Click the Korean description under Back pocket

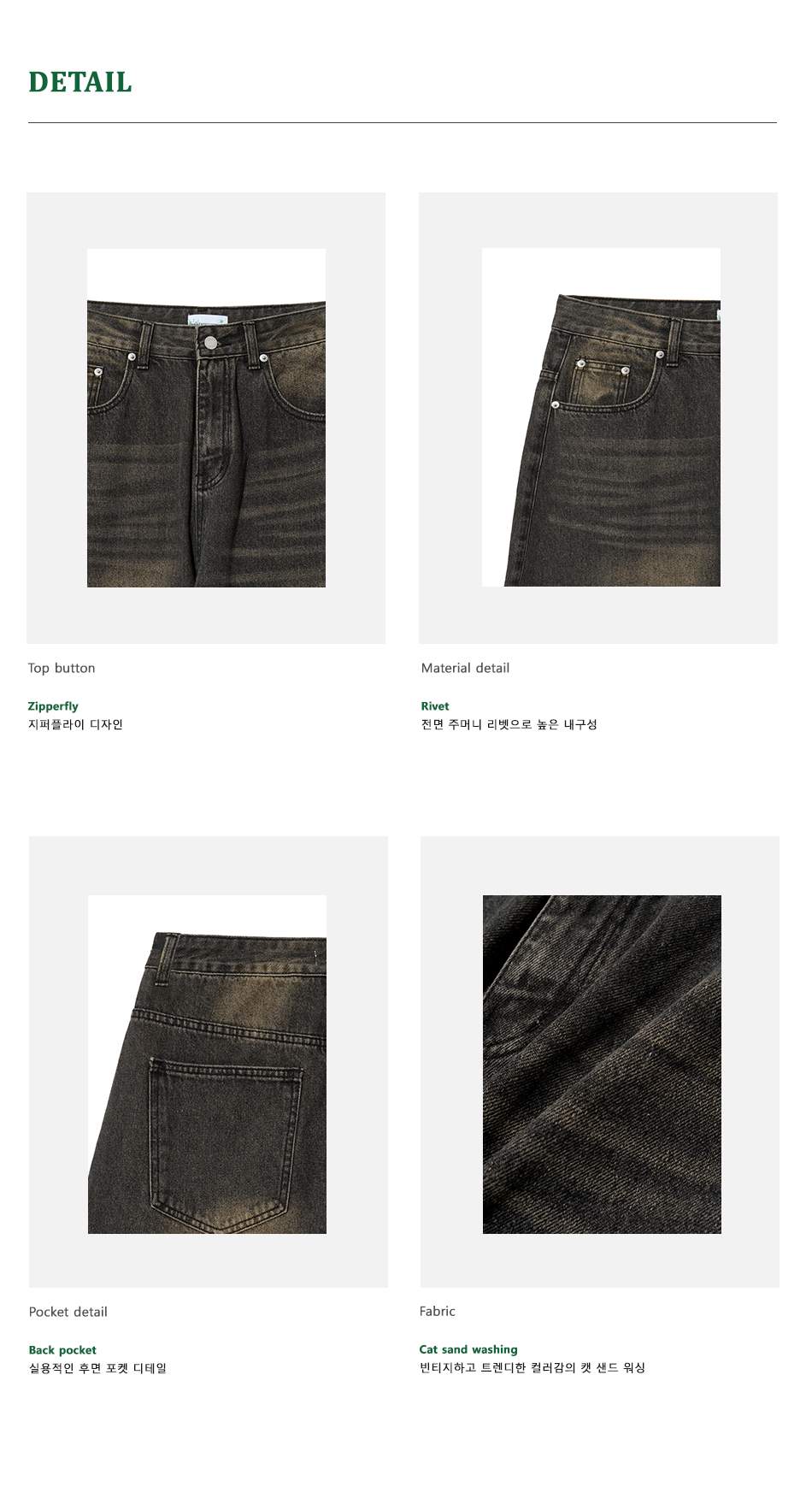pos(97,1368)
